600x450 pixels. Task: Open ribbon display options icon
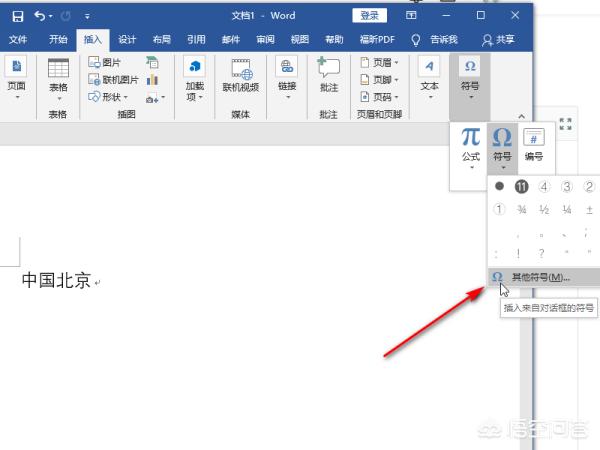(x=411, y=15)
